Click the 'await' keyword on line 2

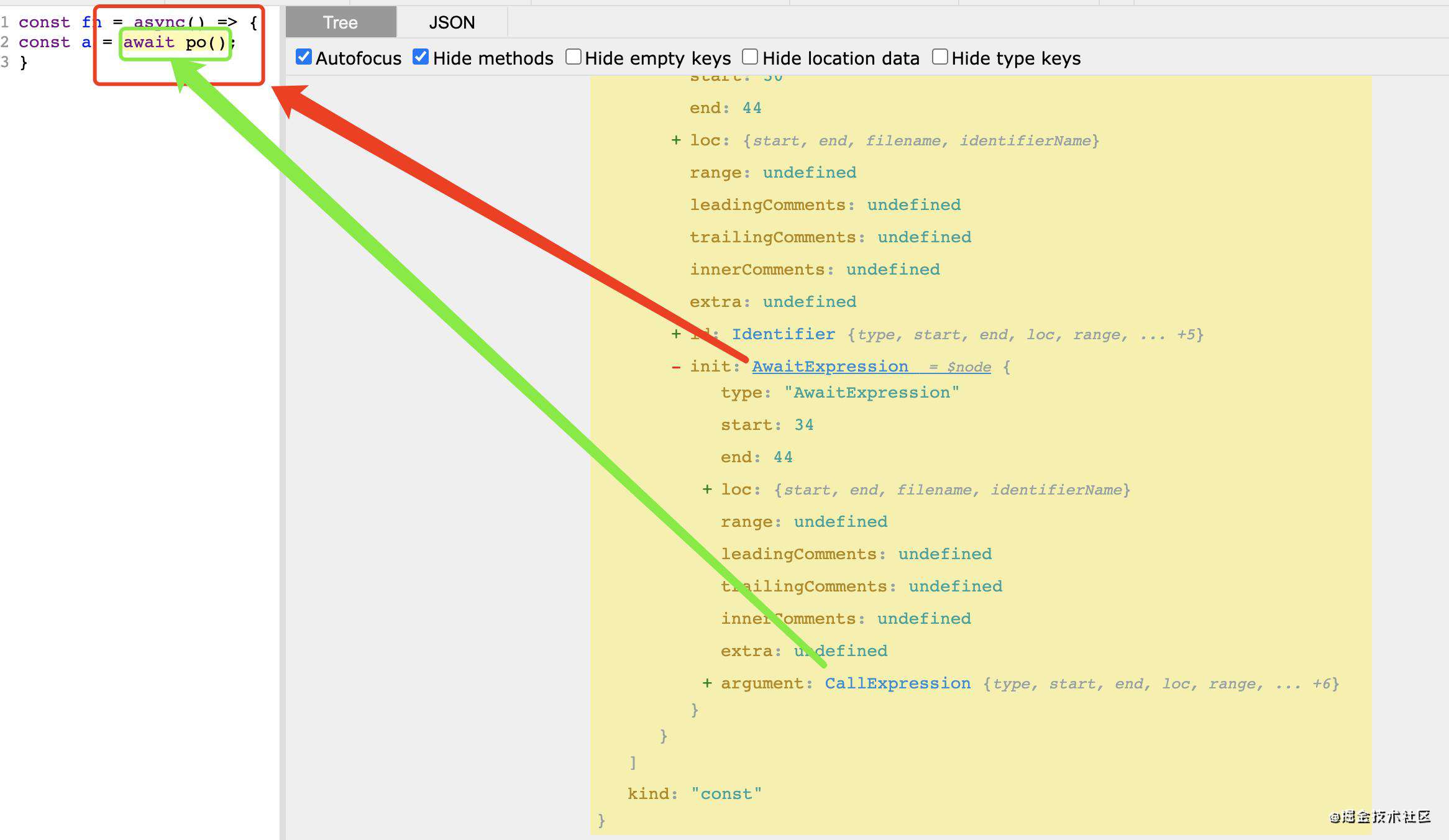(x=149, y=42)
